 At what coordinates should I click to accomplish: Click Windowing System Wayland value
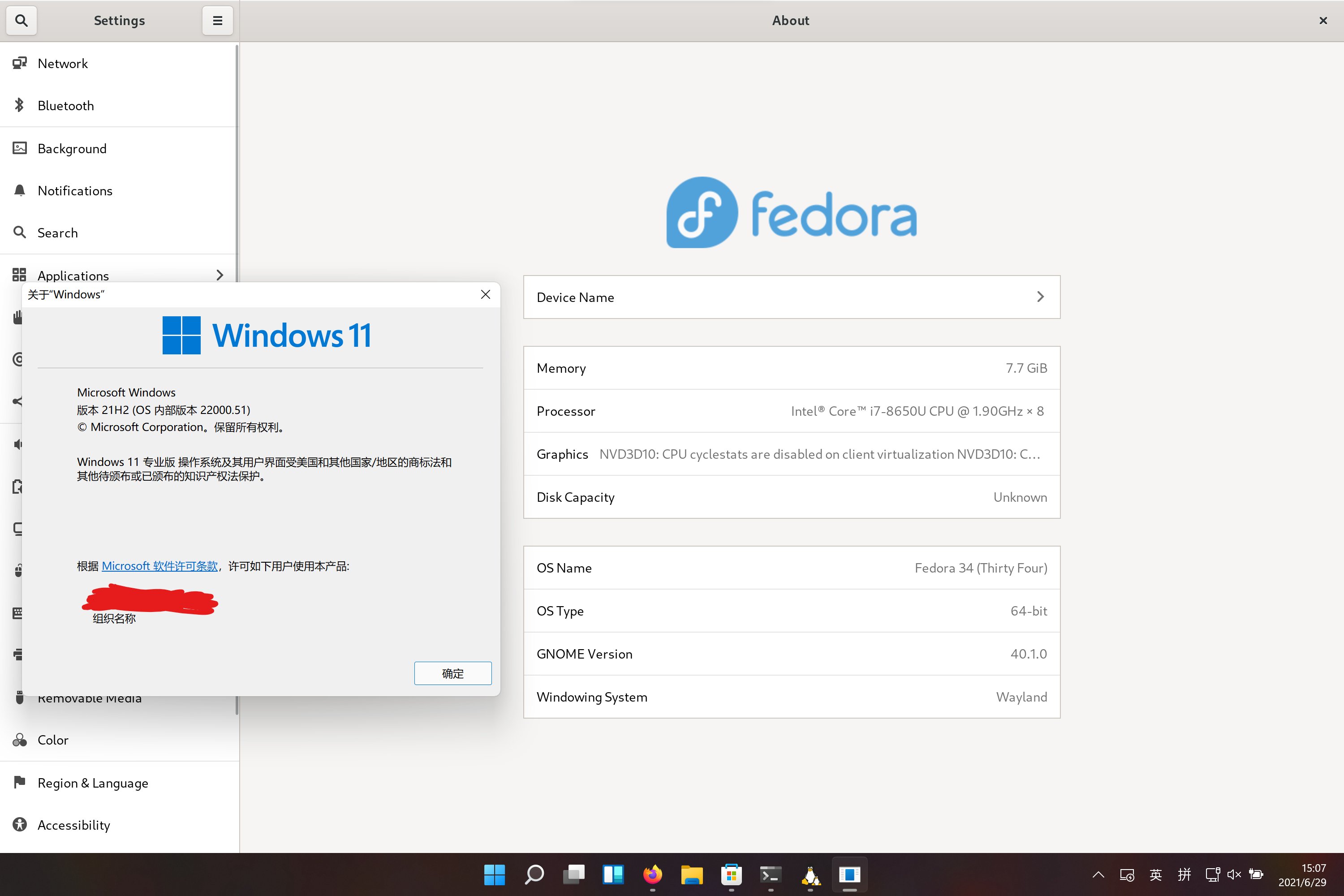[x=1021, y=697]
